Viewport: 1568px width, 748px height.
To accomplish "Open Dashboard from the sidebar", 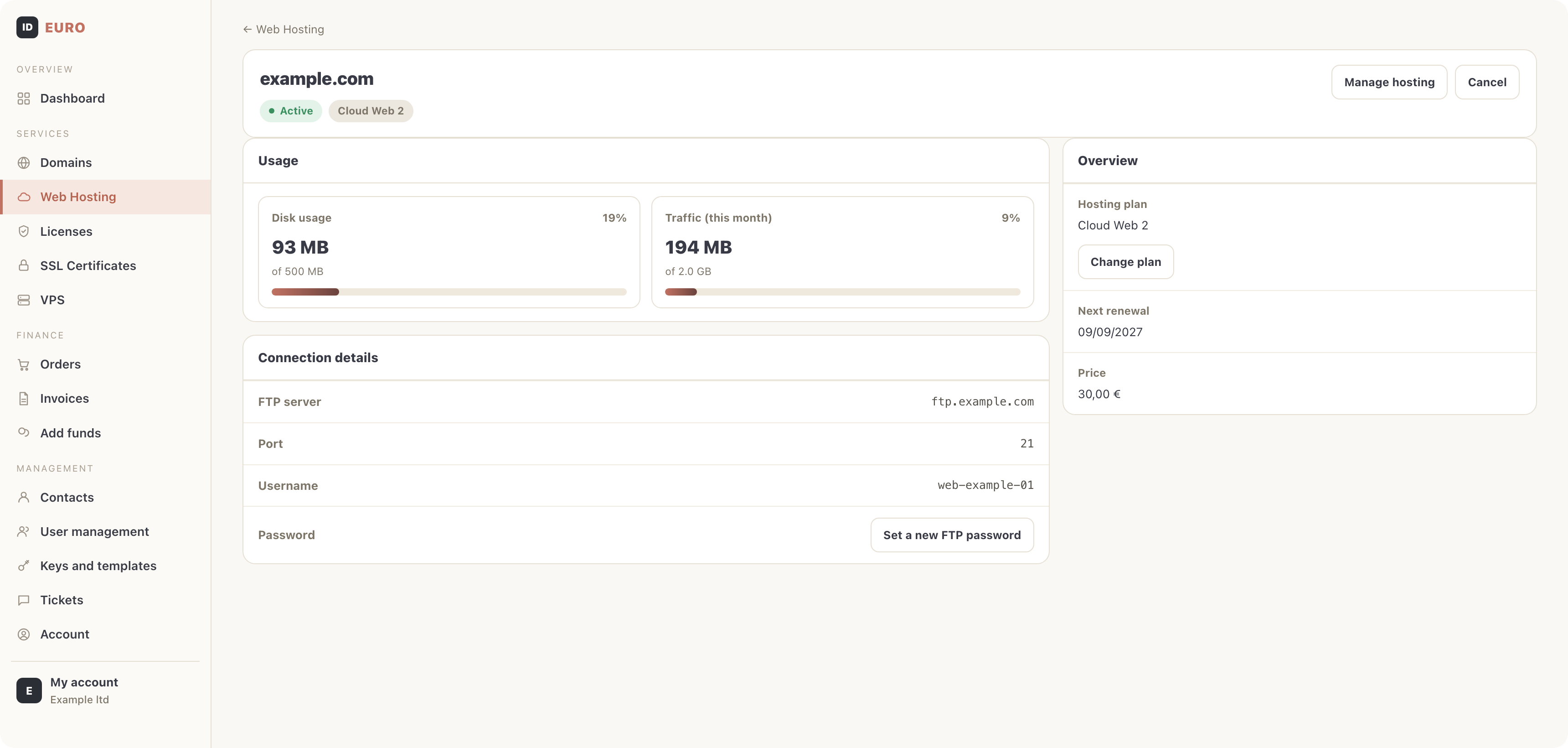I will pos(106,99).
